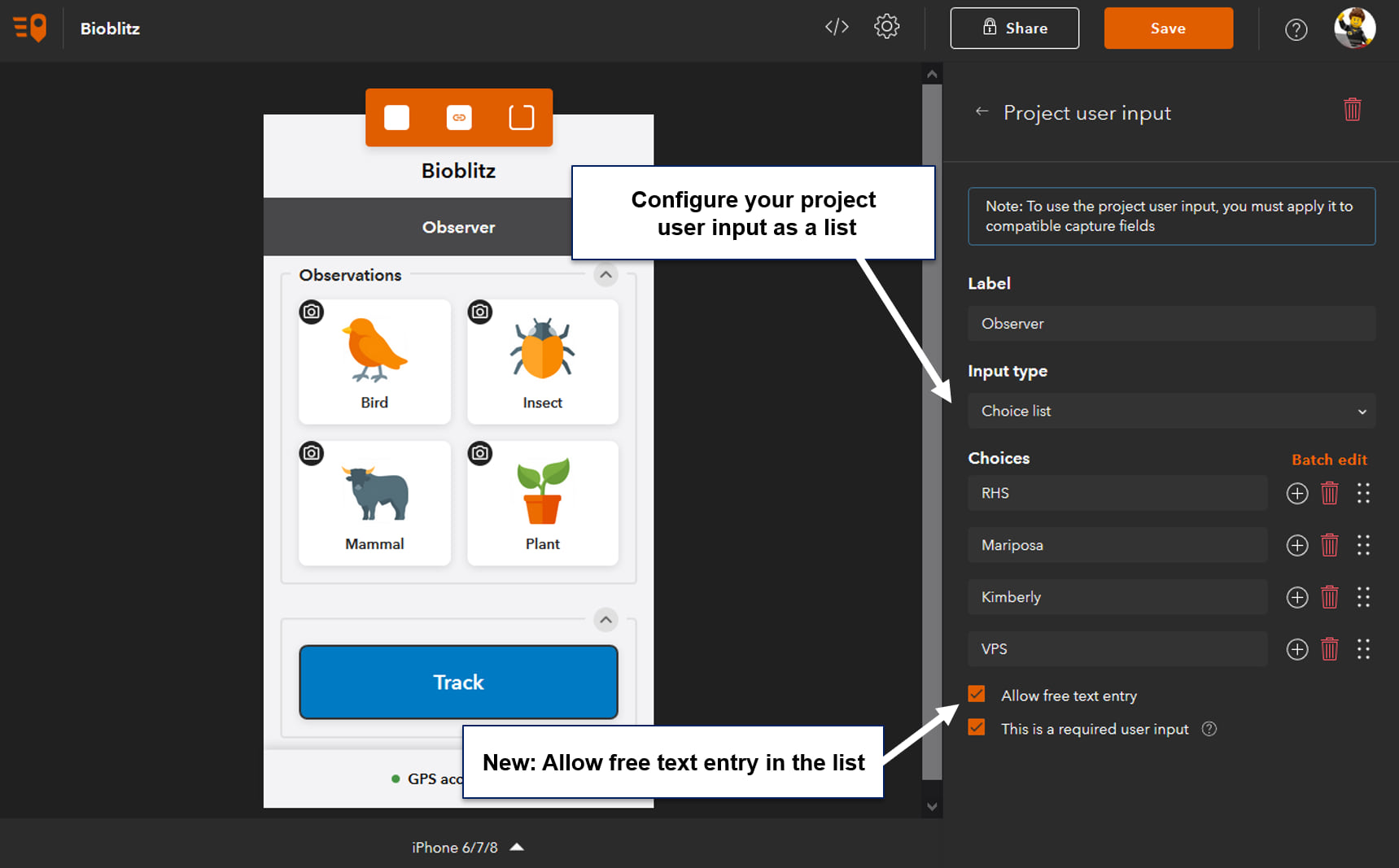Uncheck Allow free text entry
This screenshot has width=1399, height=868.
[x=976, y=694]
